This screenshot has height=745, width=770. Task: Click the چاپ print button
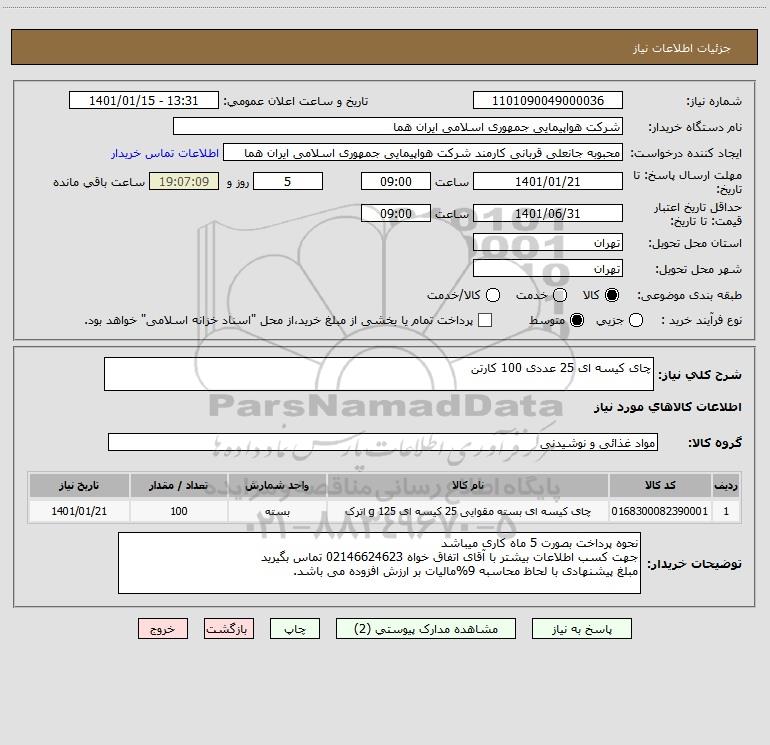(295, 629)
